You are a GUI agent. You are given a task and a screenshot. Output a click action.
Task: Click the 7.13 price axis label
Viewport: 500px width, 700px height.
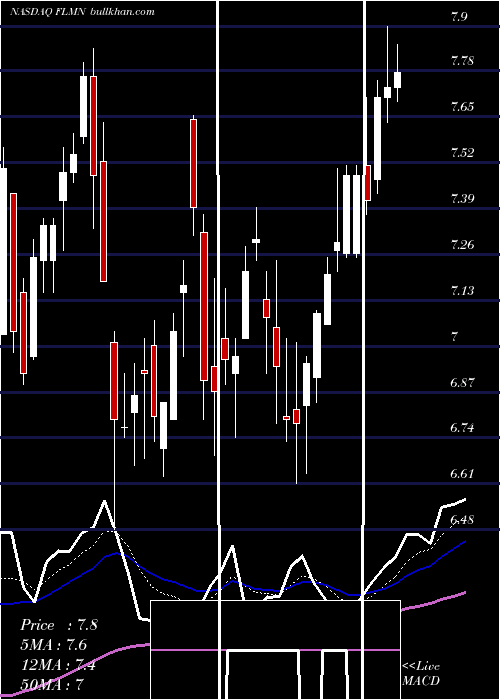[462, 291]
